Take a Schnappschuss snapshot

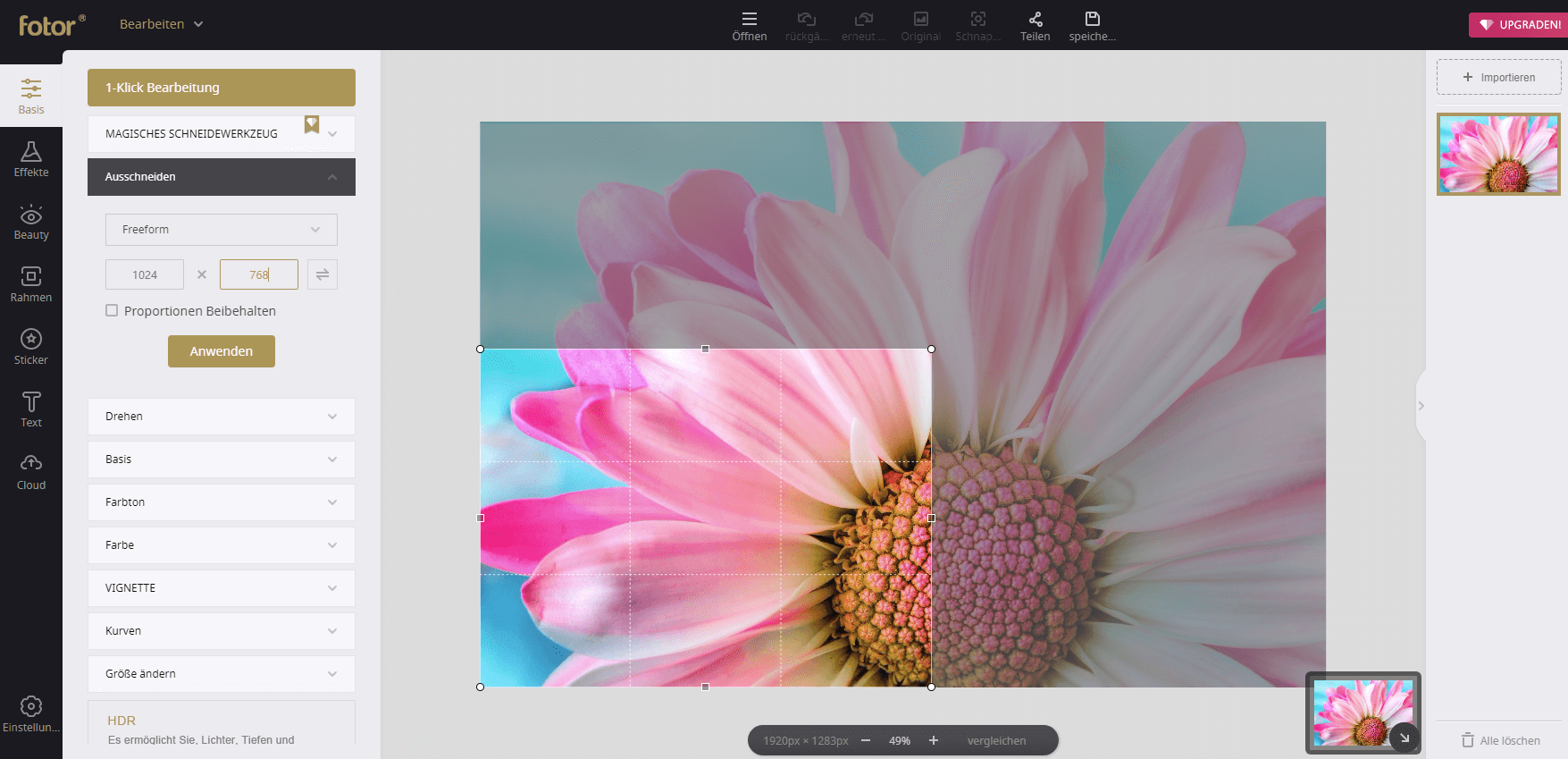tap(978, 26)
